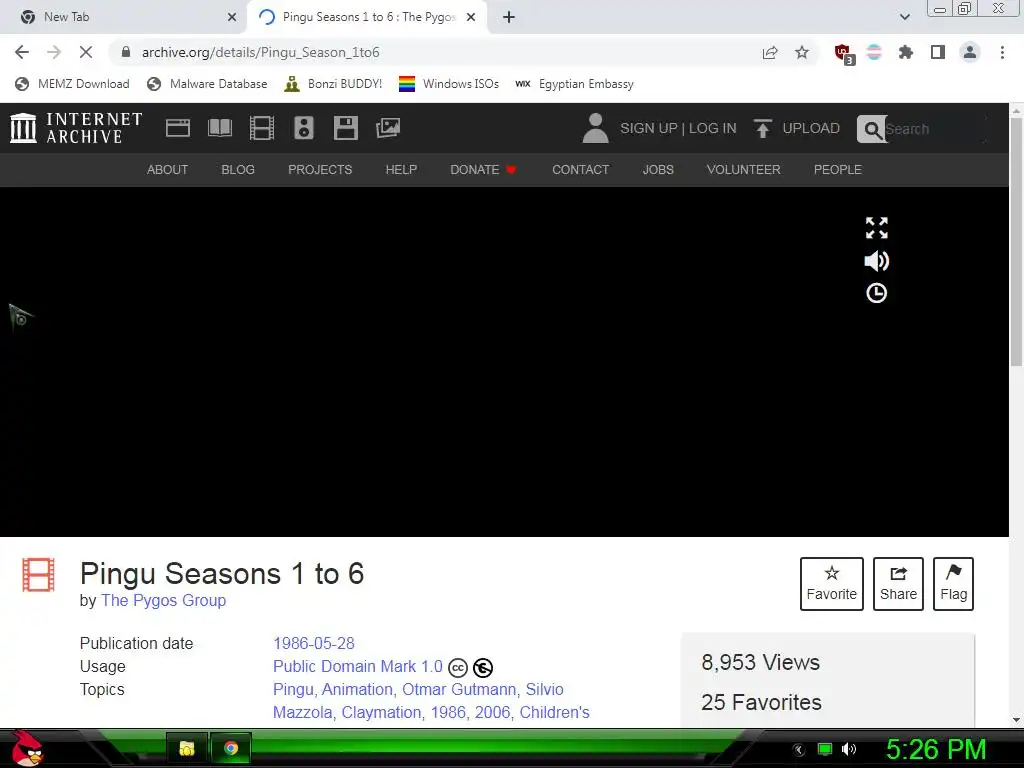Click the Favorite button
The image size is (1024, 768).
pos(831,584)
